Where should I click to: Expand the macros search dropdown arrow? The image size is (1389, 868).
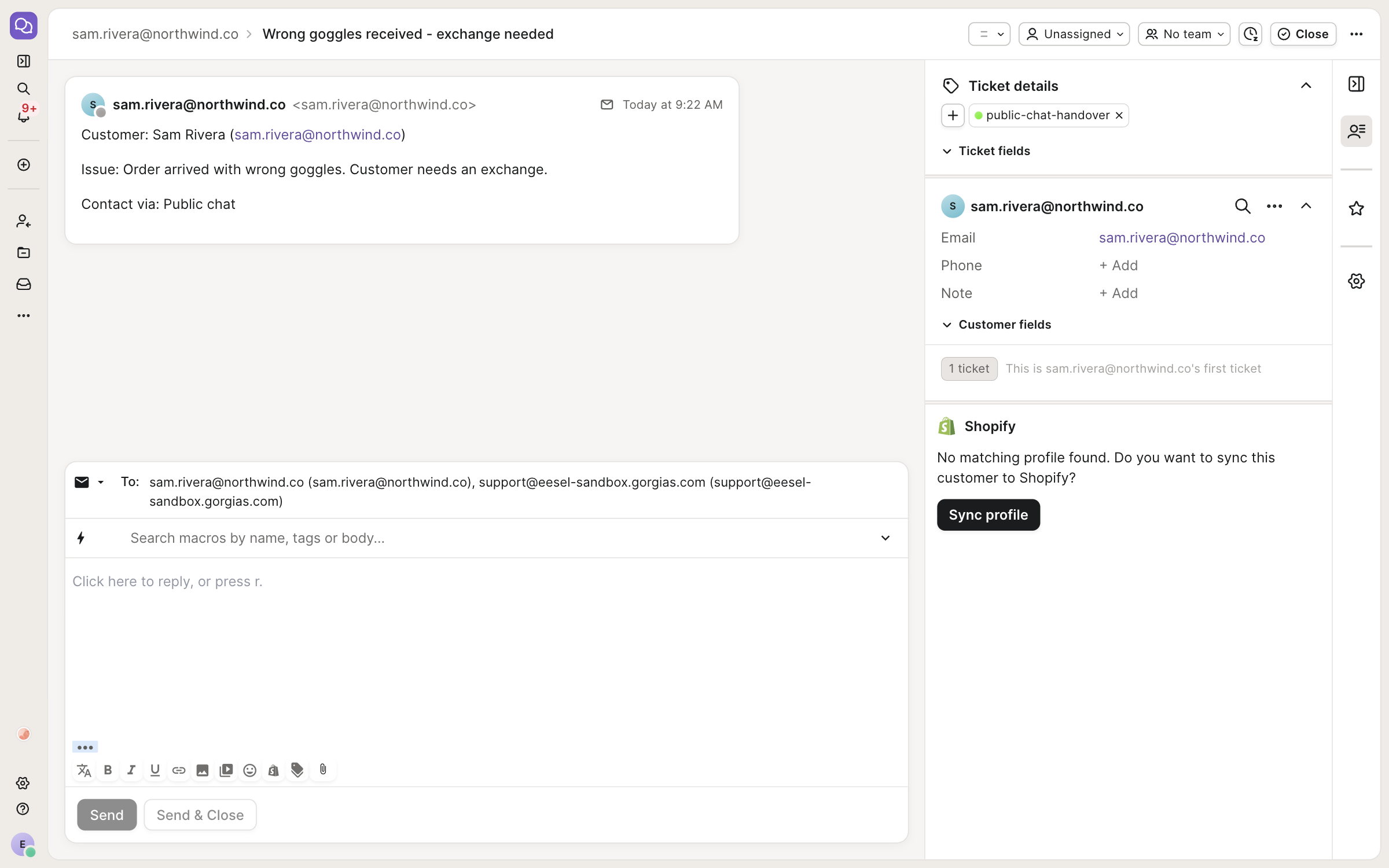click(885, 538)
